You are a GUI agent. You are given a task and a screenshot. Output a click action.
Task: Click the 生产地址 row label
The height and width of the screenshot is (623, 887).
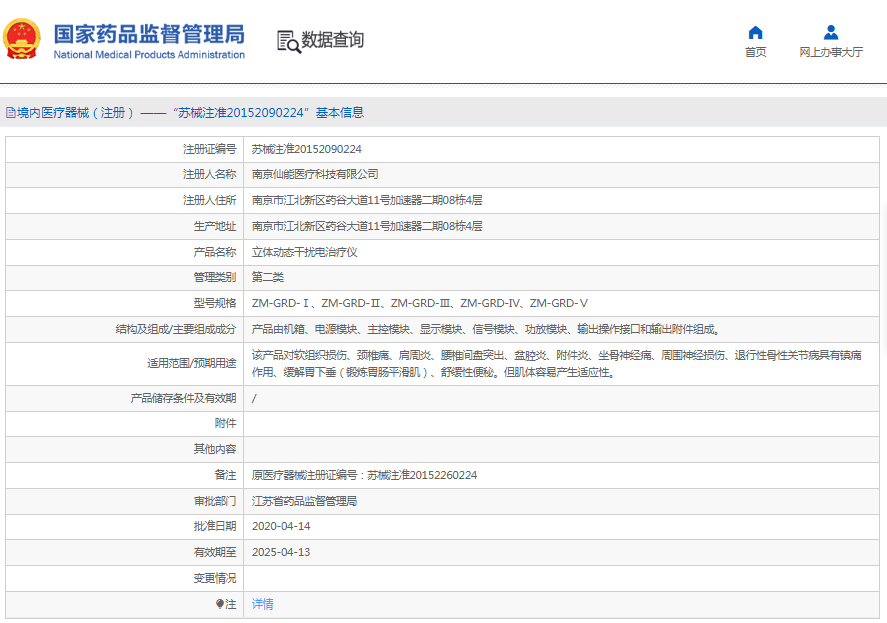(215, 226)
